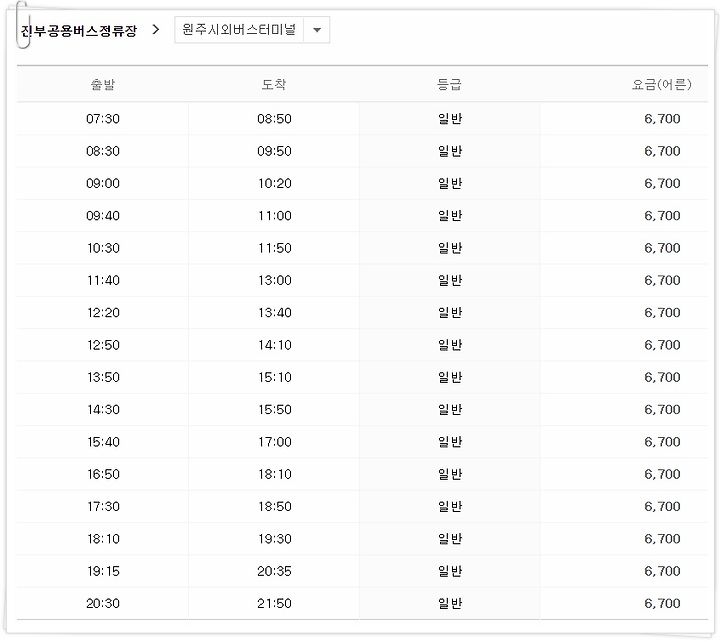
Task: Click the 18:10 arrival time
Action: click(x=274, y=474)
